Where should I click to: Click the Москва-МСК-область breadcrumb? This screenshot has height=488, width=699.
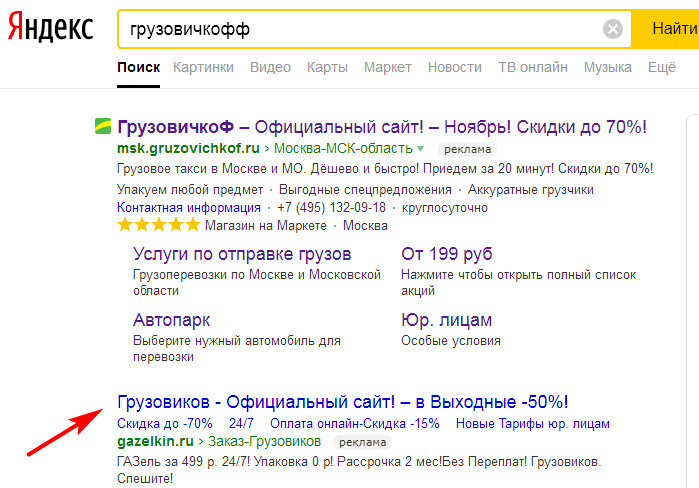(343, 148)
